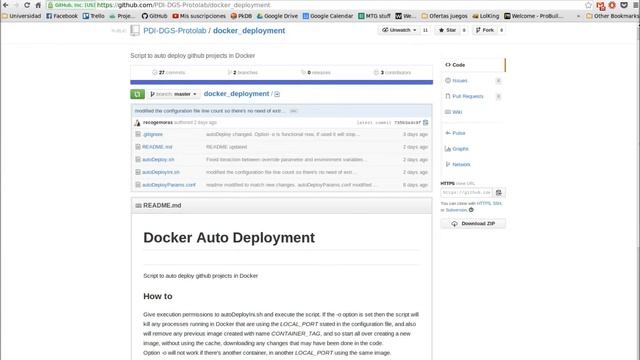View the 3 contributors

click(393, 73)
